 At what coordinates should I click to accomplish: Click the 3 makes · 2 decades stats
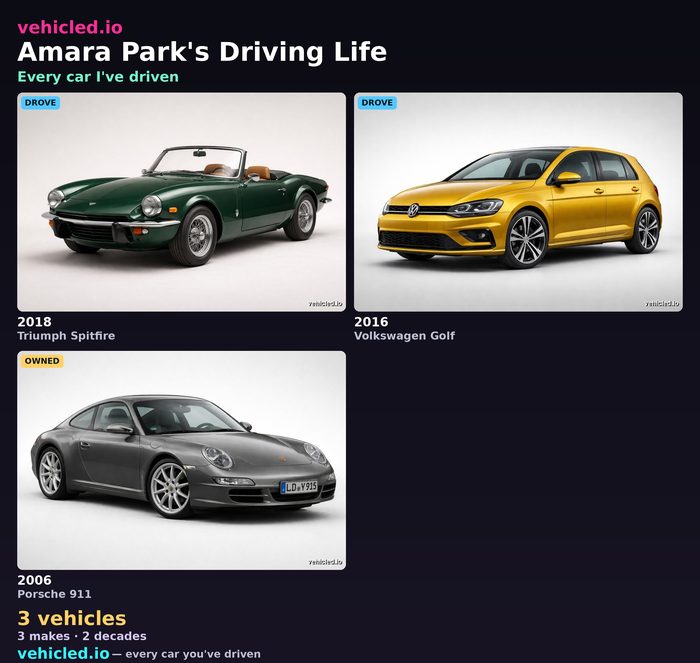pos(82,636)
